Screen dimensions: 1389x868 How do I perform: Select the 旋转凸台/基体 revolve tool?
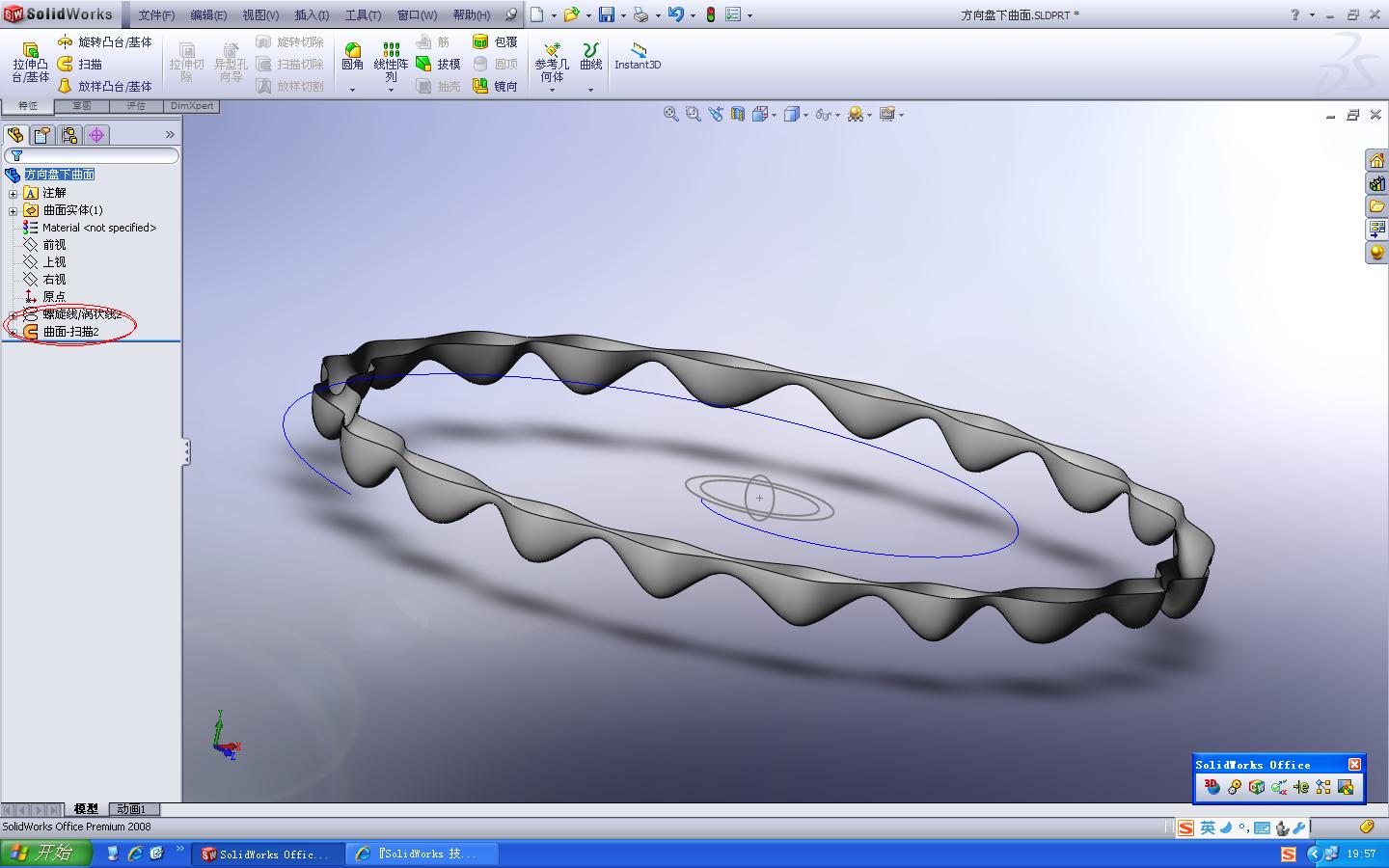click(104, 42)
